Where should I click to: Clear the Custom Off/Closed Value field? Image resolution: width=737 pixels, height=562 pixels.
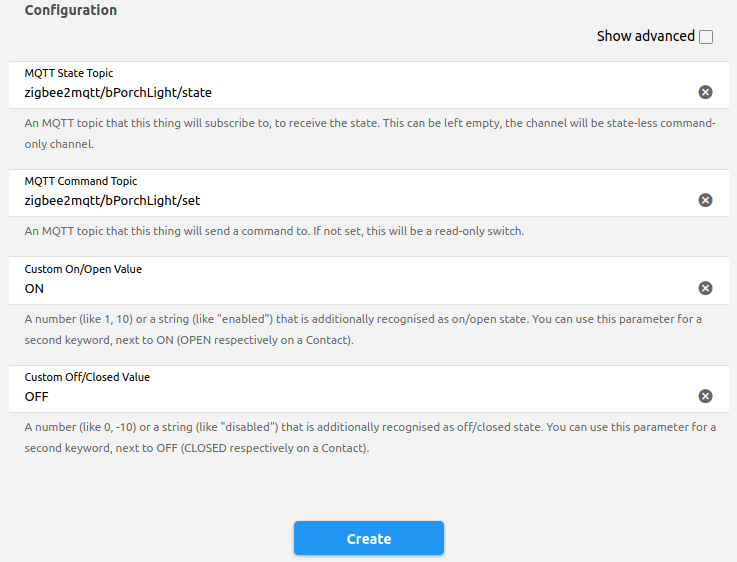(x=705, y=396)
